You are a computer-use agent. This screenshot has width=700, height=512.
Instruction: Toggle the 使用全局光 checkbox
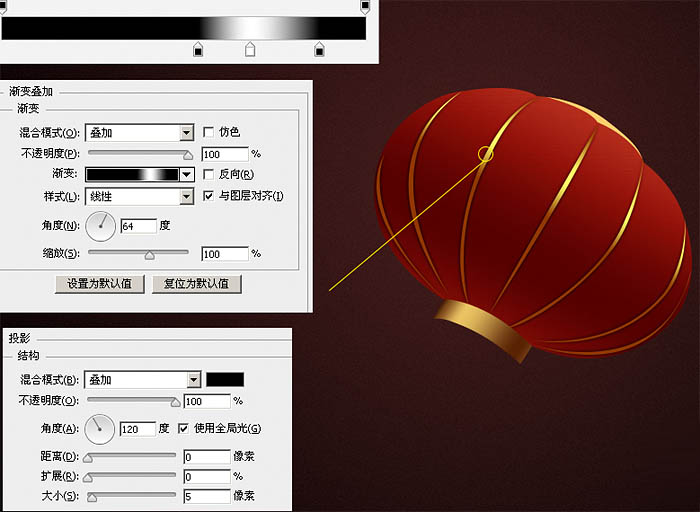183,429
